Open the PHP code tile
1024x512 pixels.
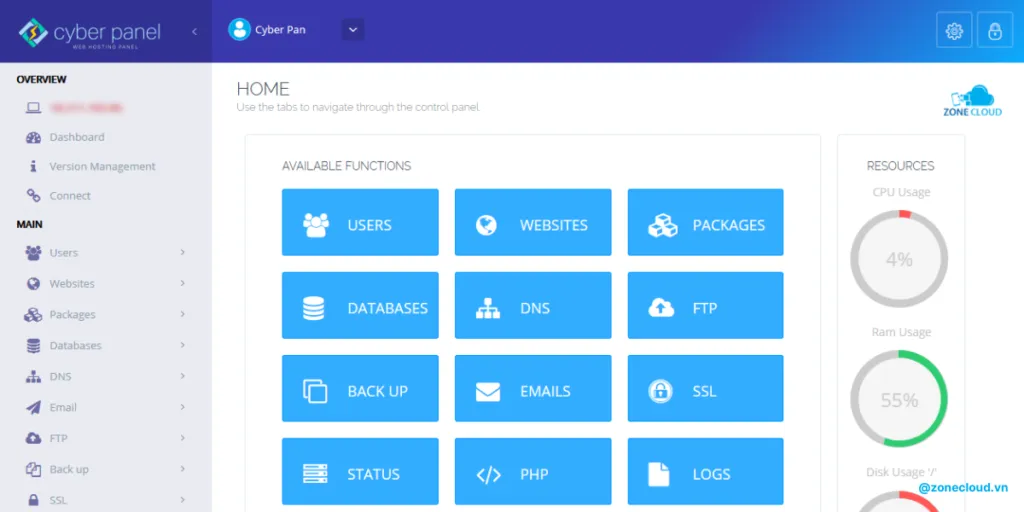point(532,474)
